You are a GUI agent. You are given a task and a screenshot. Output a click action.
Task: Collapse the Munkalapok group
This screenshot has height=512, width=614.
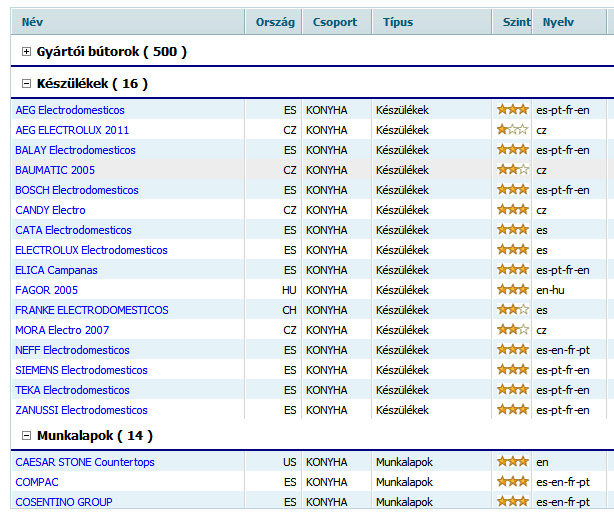(26, 435)
